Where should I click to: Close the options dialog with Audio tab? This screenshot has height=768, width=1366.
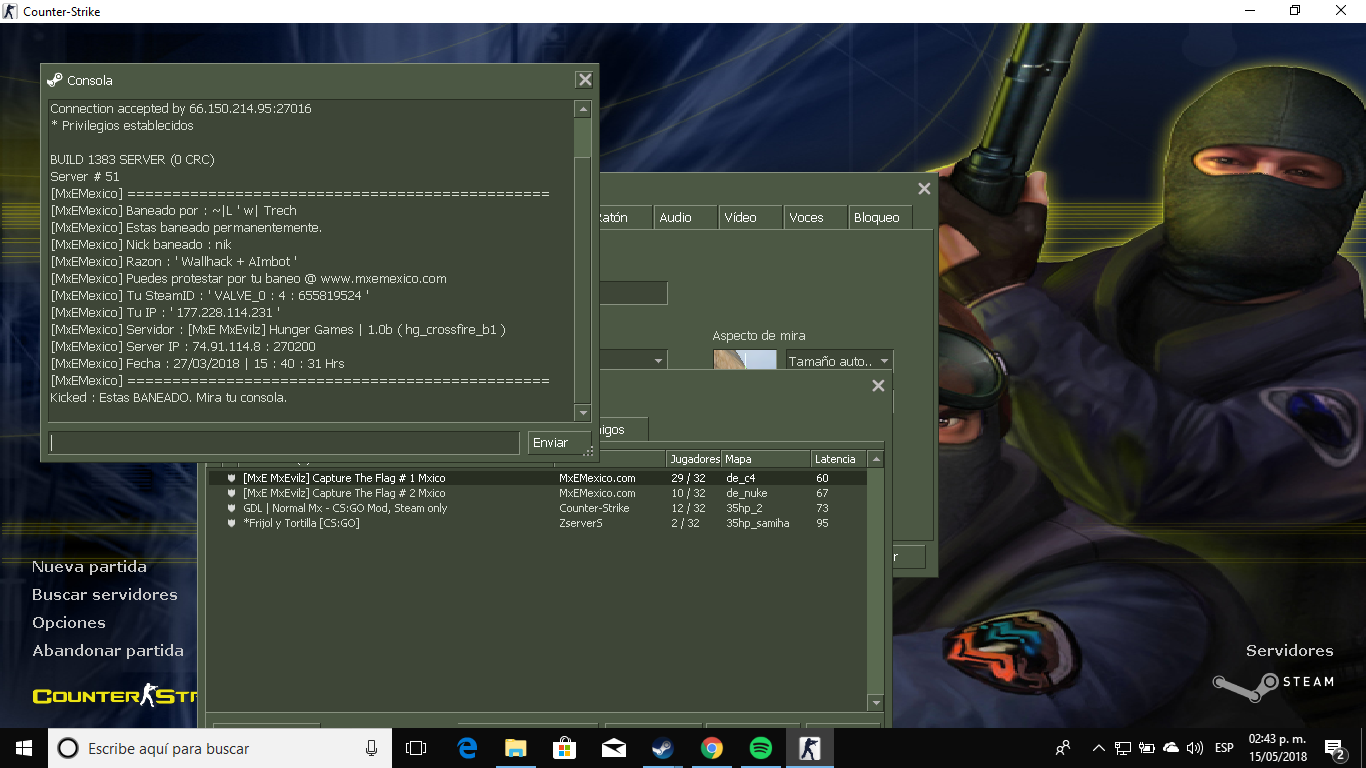[x=924, y=188]
